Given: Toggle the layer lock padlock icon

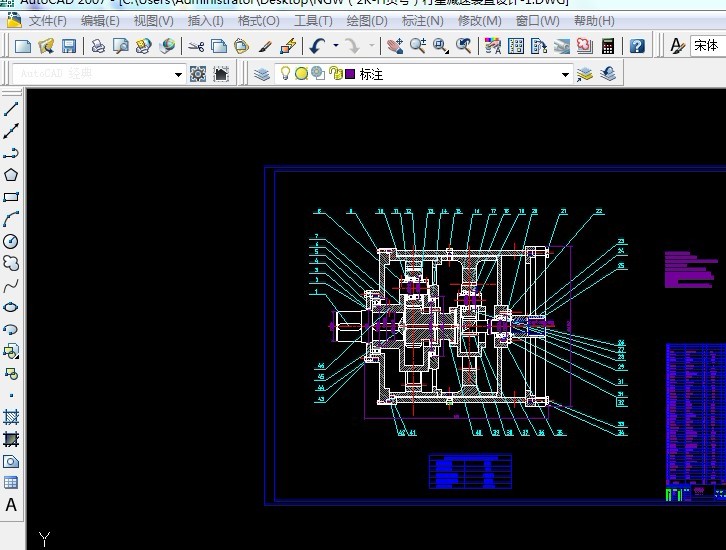Looking at the screenshot, I should point(335,74).
